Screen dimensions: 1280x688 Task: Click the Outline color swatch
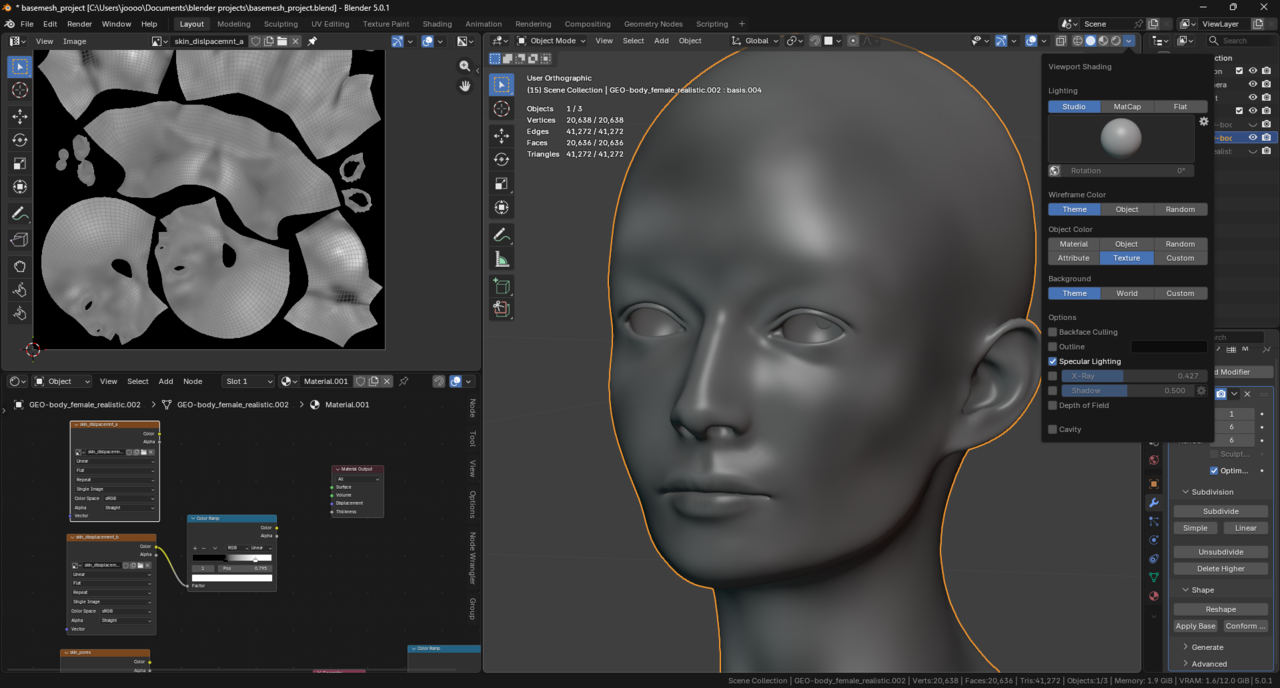1168,347
